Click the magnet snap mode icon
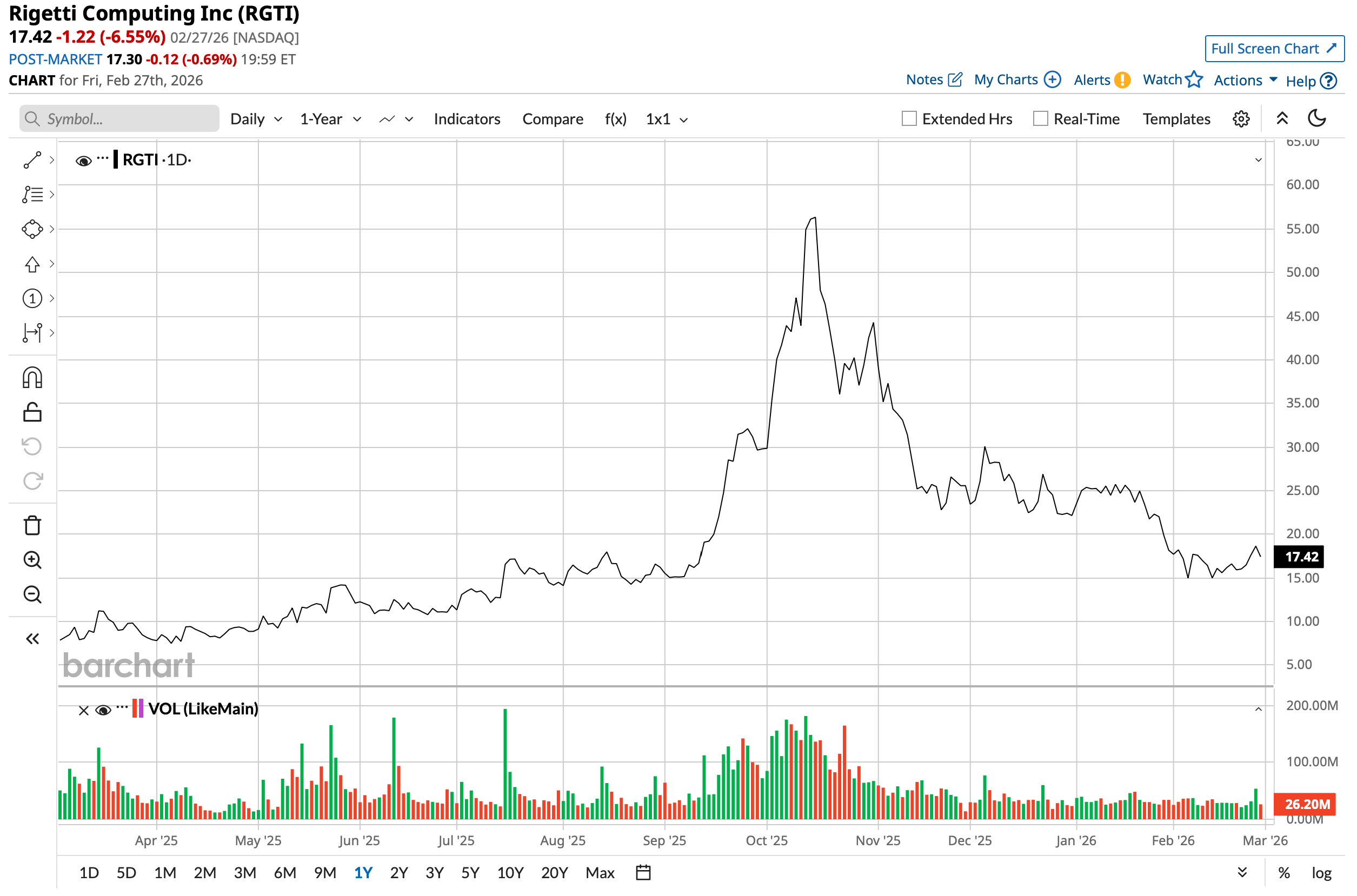 point(32,378)
